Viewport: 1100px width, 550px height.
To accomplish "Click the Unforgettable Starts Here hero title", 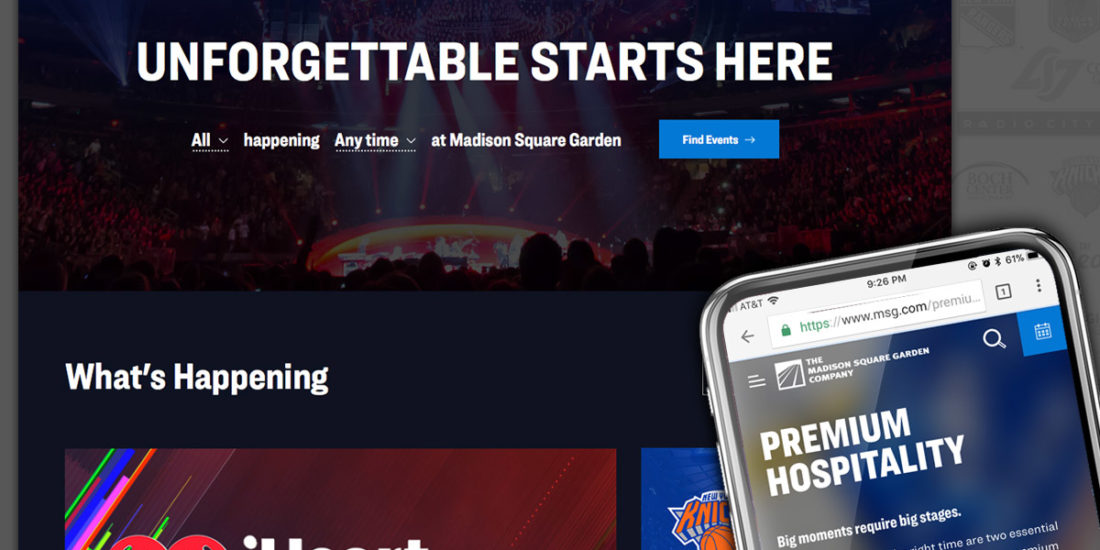I will [485, 62].
